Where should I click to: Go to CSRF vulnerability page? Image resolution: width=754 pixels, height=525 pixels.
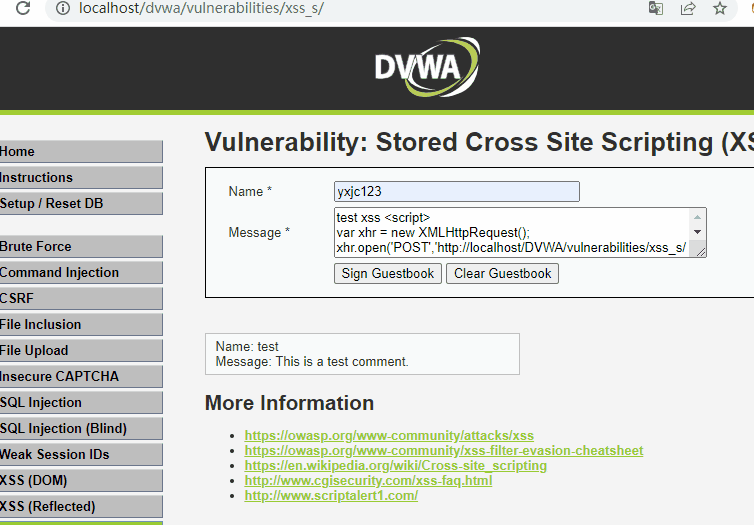pyautogui.click(x=81, y=298)
